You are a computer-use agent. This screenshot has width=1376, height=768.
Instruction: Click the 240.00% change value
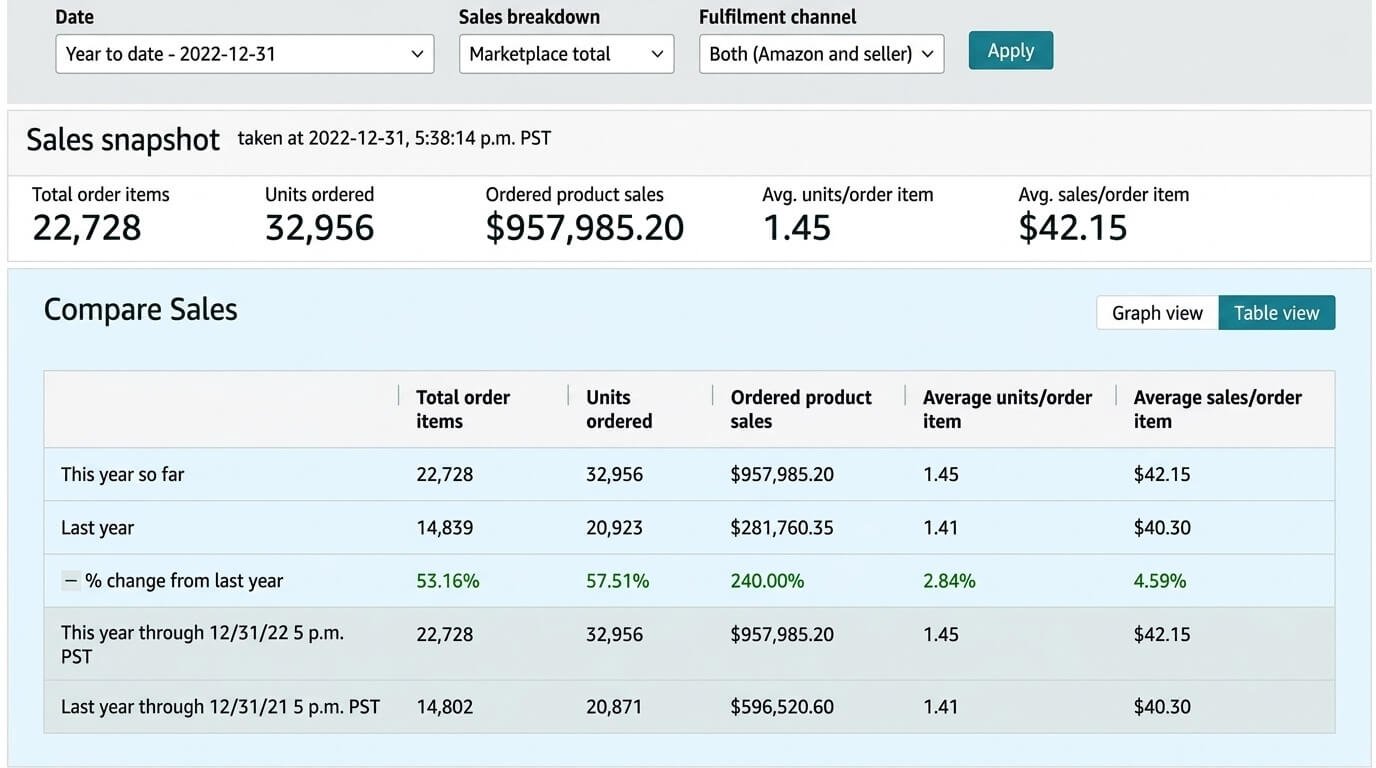(x=767, y=581)
